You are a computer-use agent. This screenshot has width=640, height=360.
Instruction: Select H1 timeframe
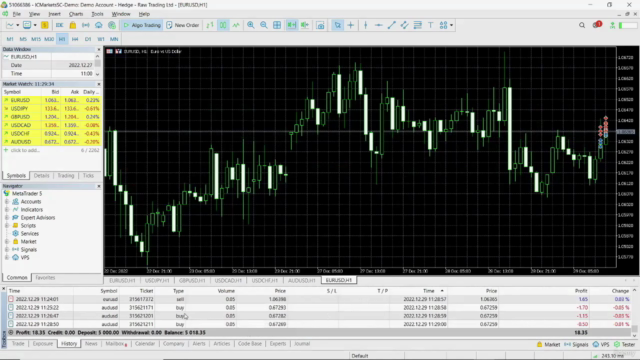62,39
